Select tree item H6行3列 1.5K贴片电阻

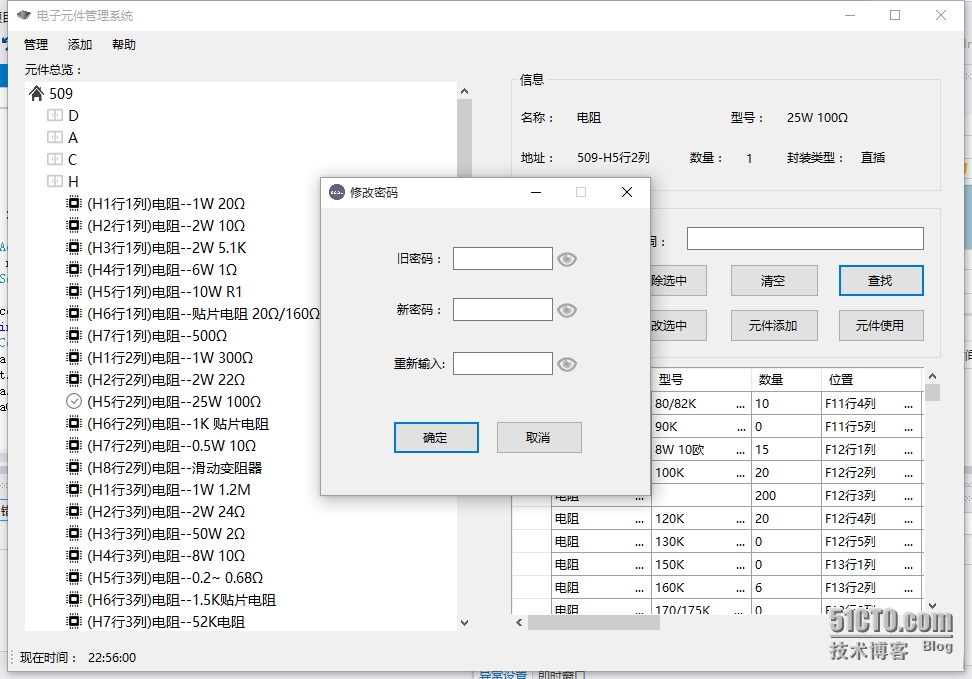[x=181, y=600]
